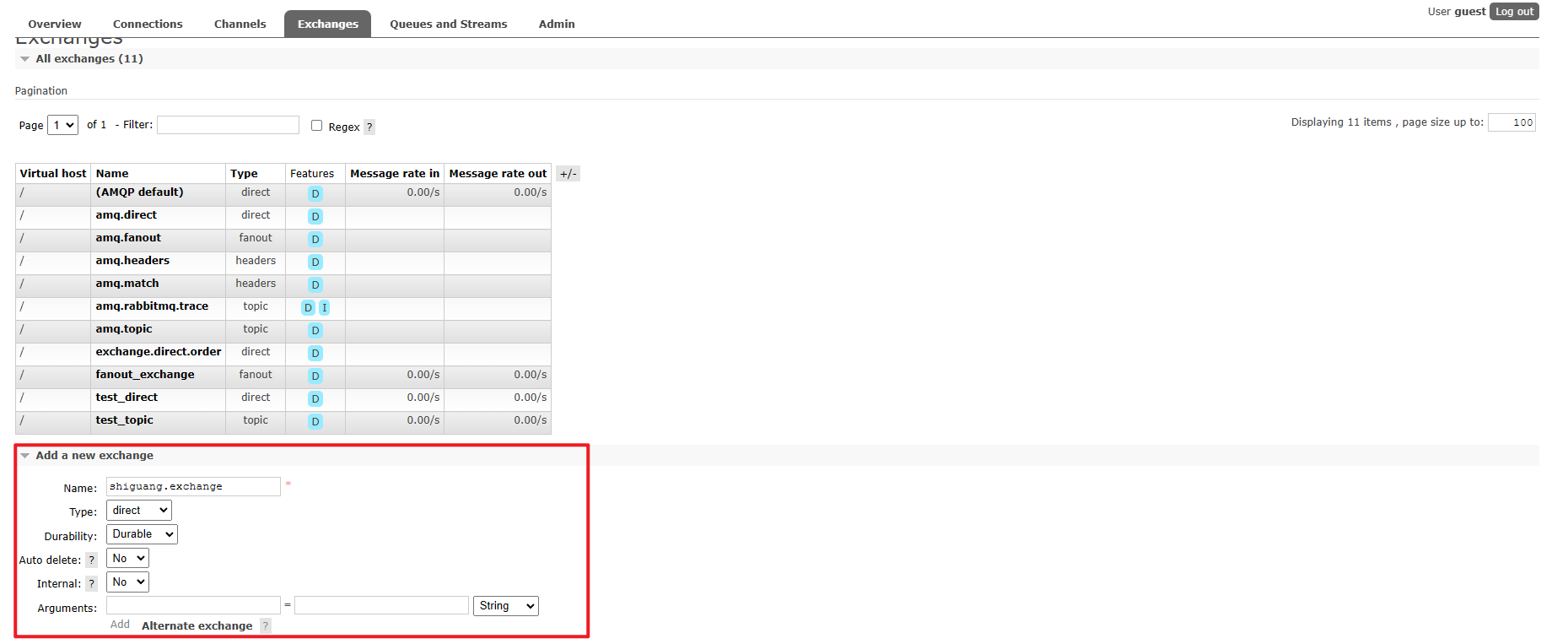Switch to the Connections tab
Viewport: 1568px width, 644px height.
148,24
